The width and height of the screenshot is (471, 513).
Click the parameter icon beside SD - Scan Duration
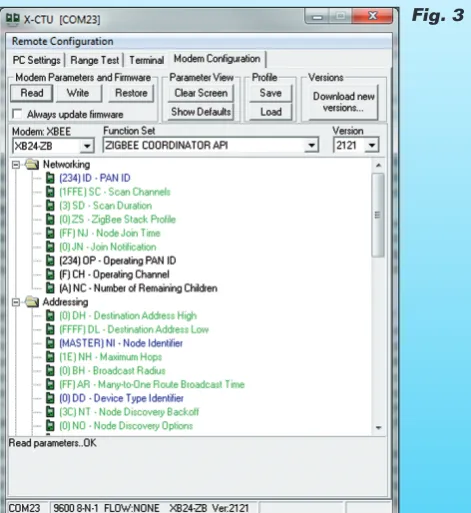[50, 205]
